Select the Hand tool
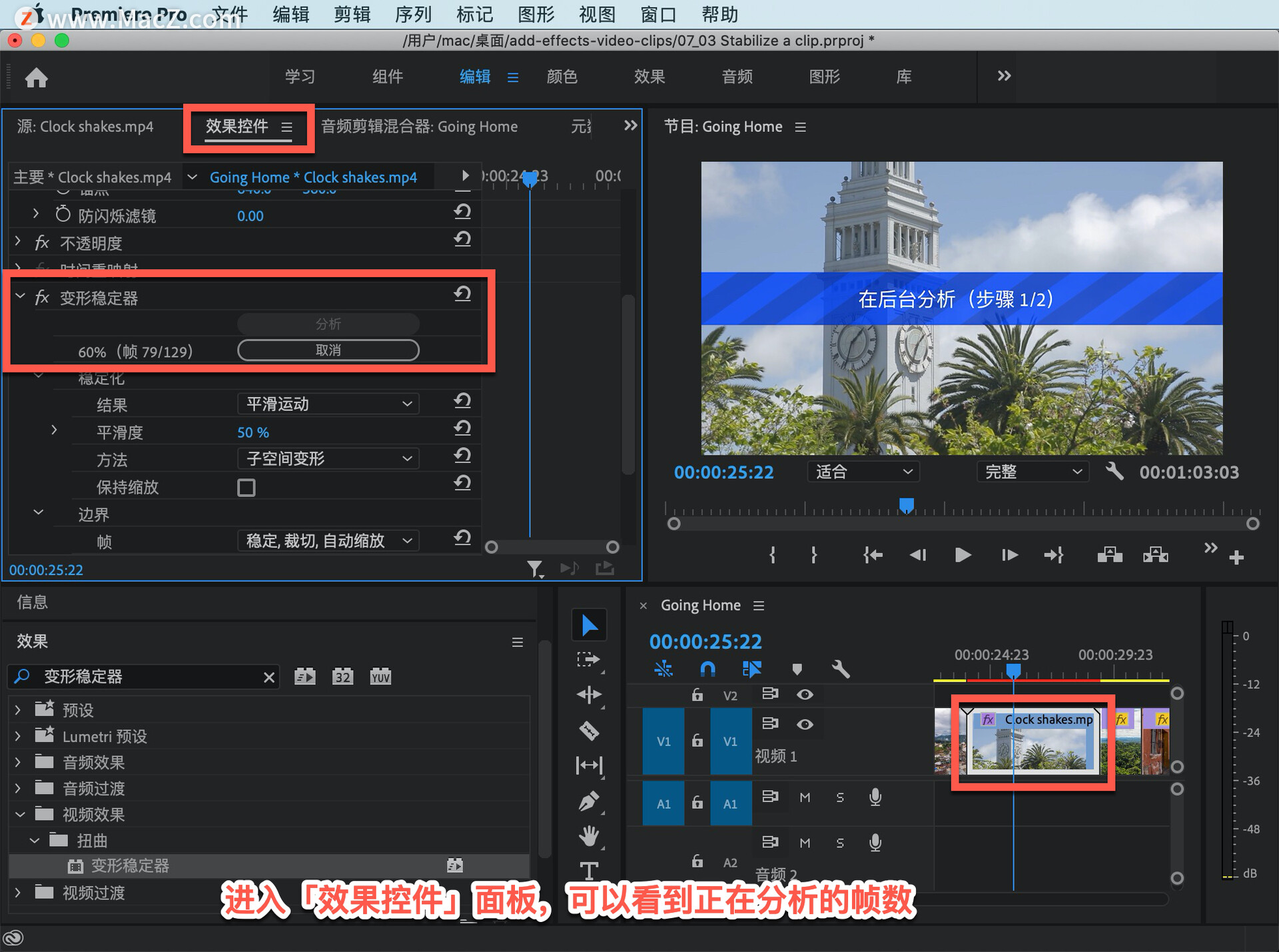Image resolution: width=1279 pixels, height=952 pixels. (589, 835)
